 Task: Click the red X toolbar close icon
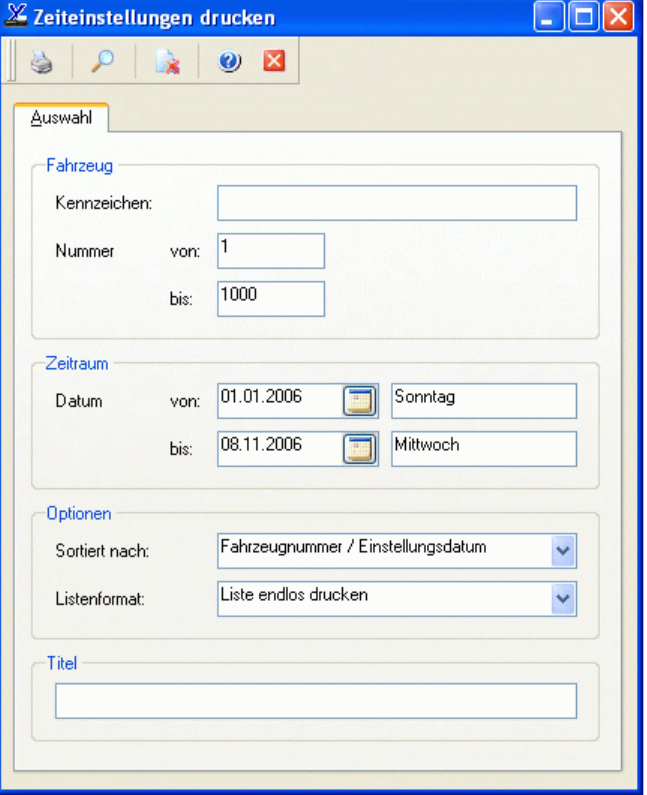[x=273, y=62]
